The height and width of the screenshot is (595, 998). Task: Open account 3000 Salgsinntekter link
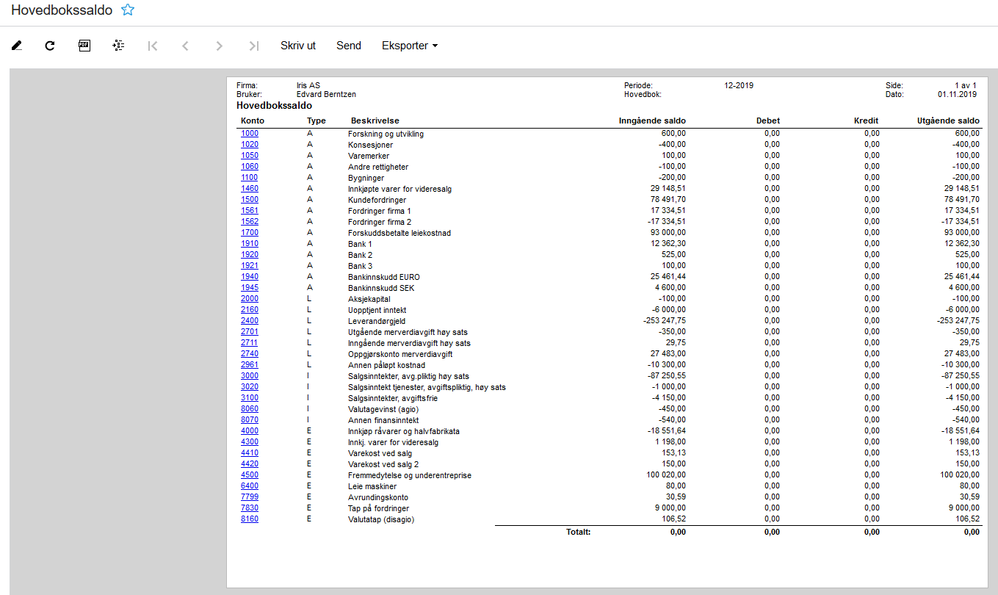[250, 376]
